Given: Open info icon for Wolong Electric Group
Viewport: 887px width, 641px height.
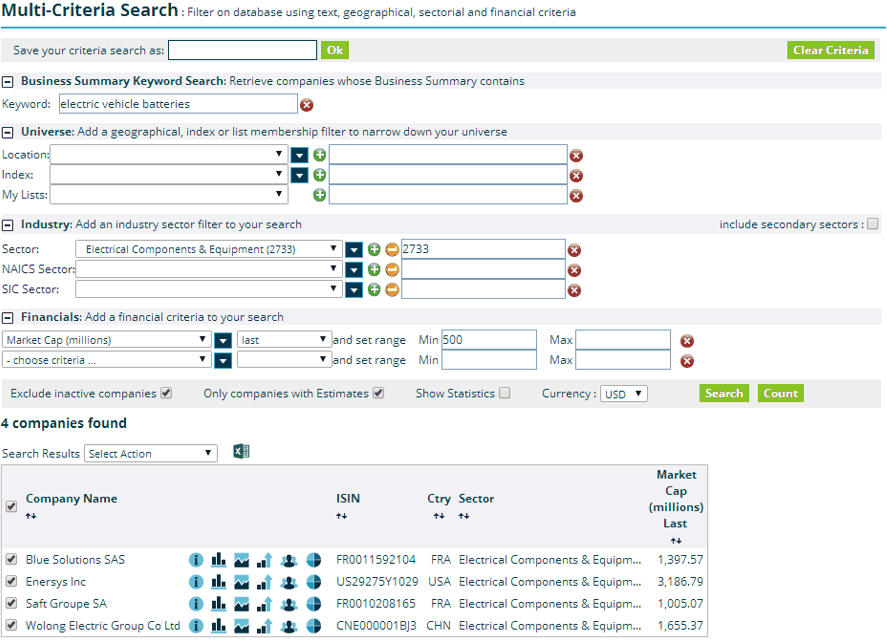Looking at the screenshot, I should point(196,626).
